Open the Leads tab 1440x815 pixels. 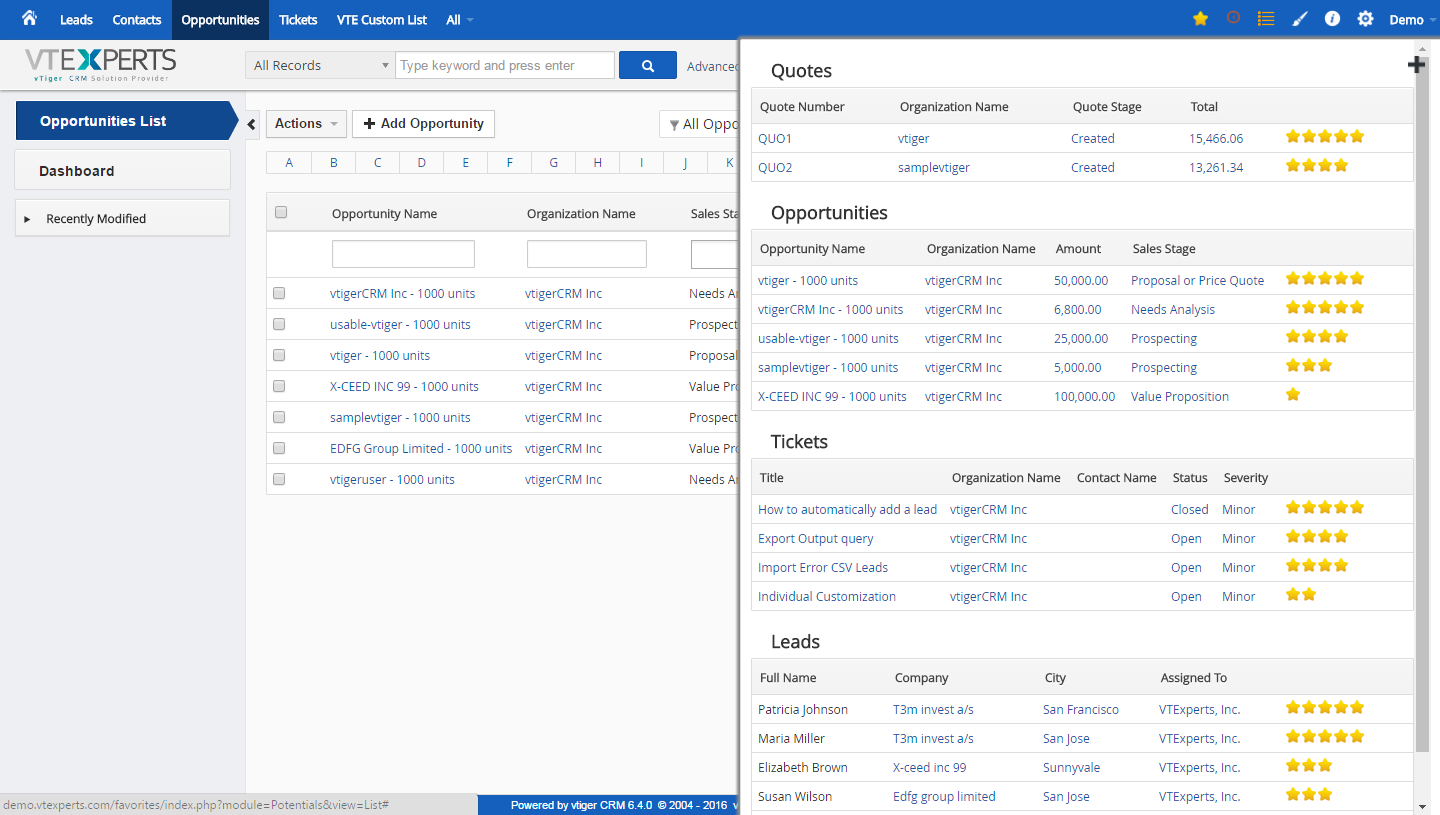(x=76, y=20)
